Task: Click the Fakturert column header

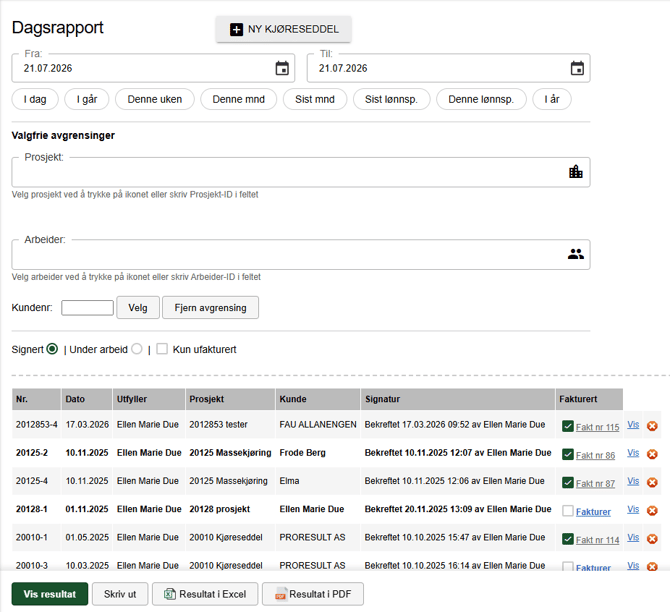Action: coord(589,399)
